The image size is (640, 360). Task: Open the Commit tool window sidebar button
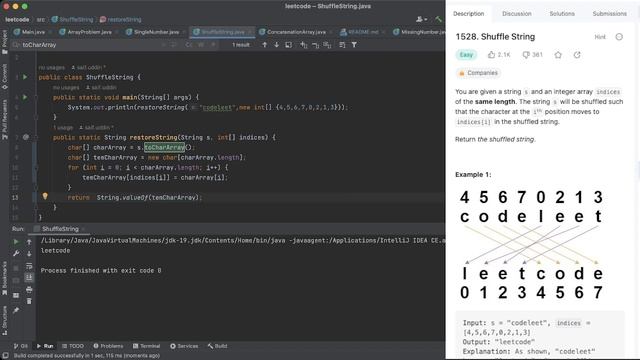click(x=5, y=76)
